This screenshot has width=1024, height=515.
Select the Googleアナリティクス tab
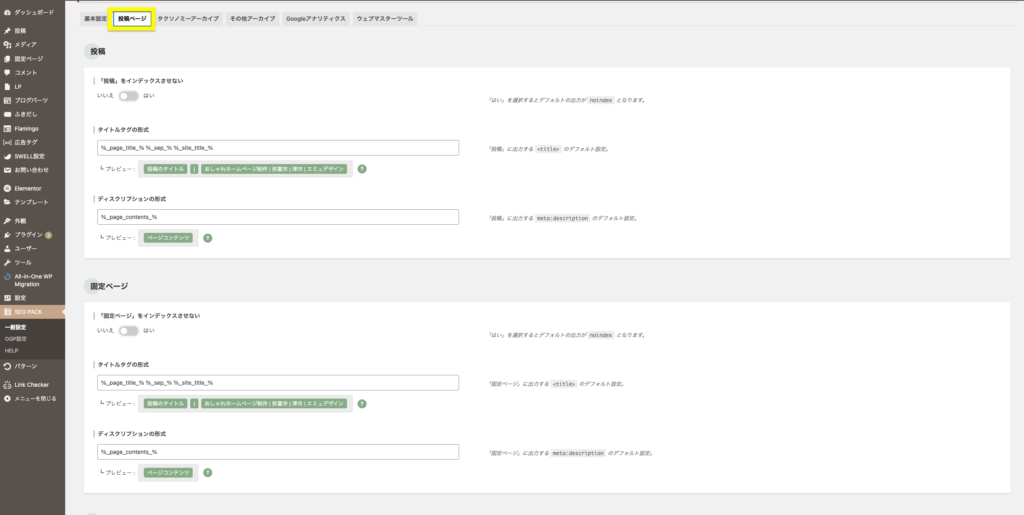click(315, 19)
